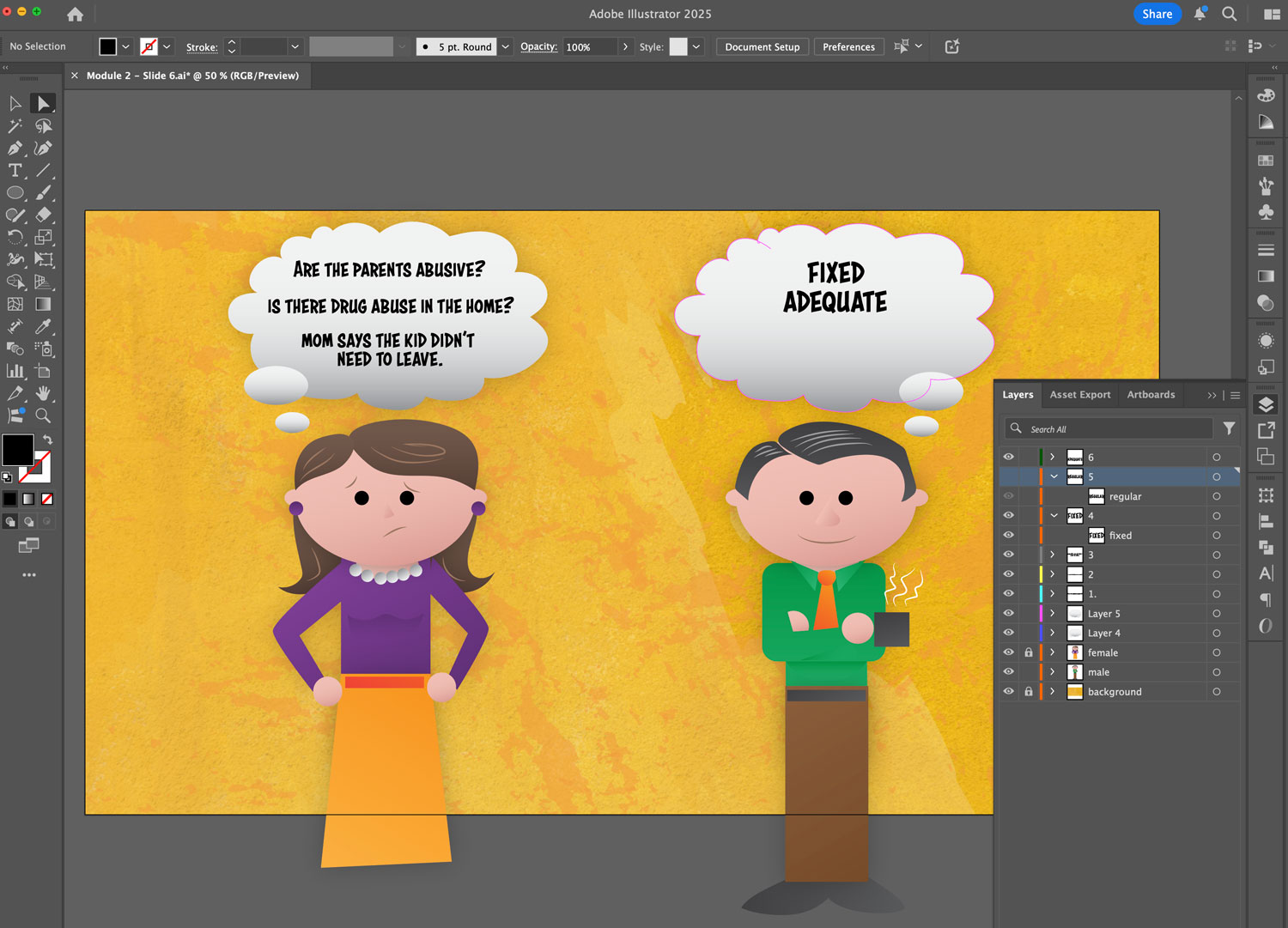This screenshot has height=928, width=1288.
Task: Unlock the female layer by clicking its padlock
Action: [1029, 652]
